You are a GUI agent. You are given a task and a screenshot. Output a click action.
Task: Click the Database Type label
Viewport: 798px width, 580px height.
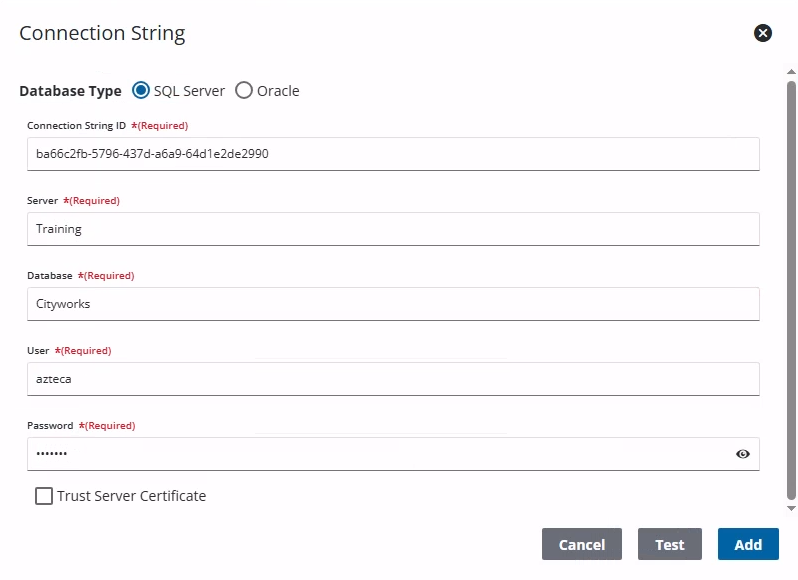coord(70,91)
